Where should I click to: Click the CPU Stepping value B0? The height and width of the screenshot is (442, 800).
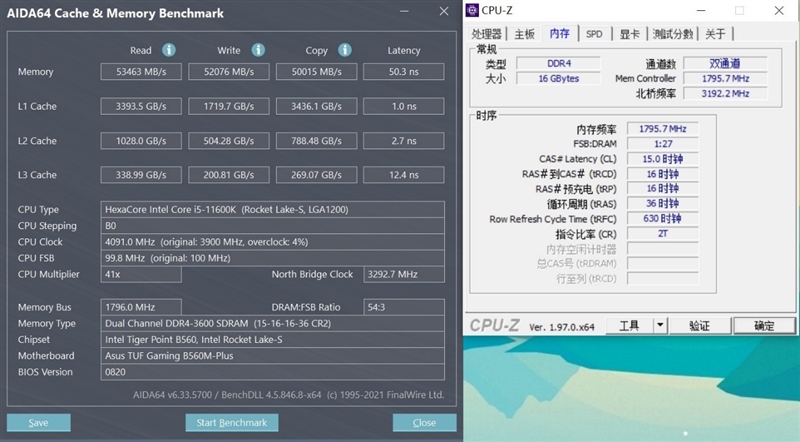coord(272,226)
